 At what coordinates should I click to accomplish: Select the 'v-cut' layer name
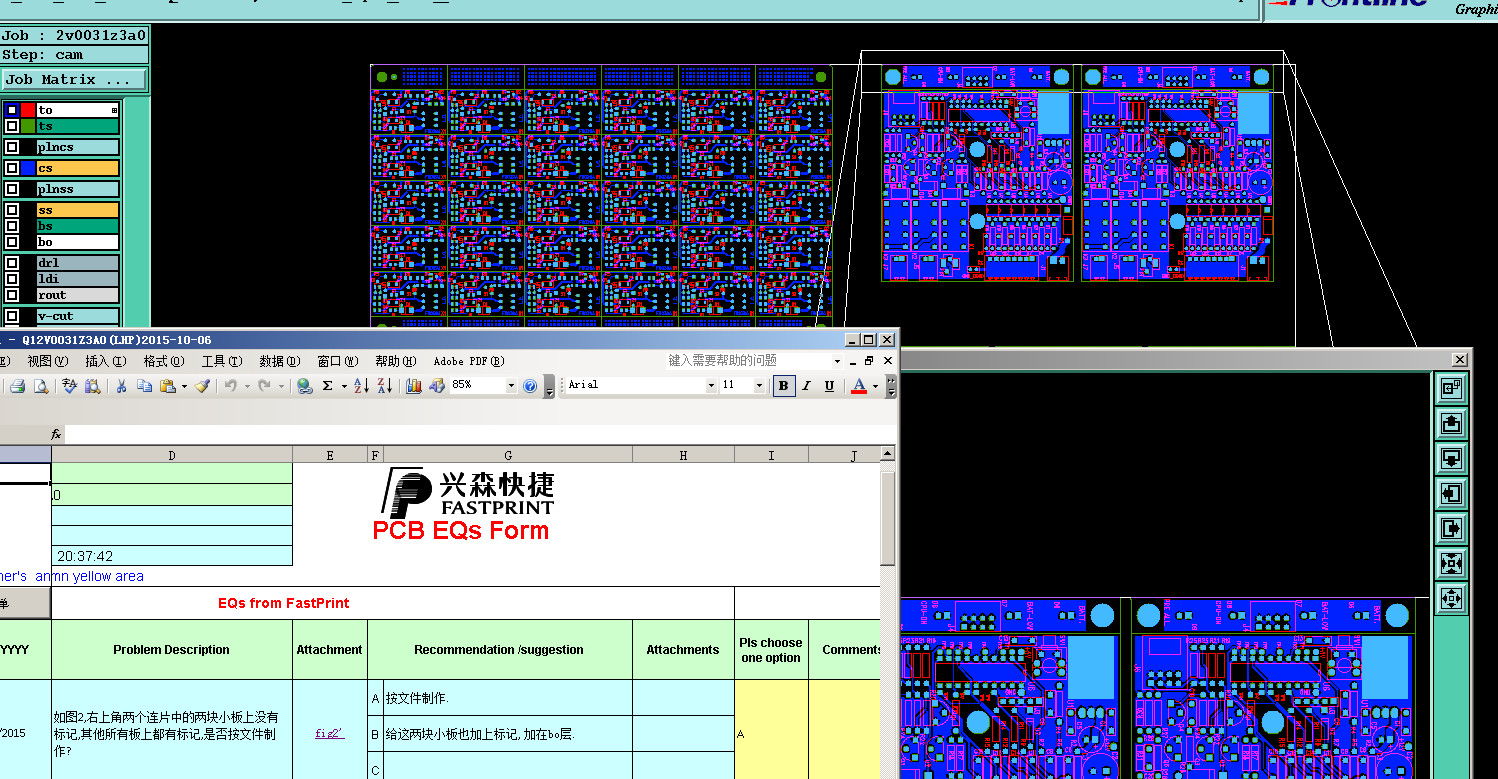(78, 316)
